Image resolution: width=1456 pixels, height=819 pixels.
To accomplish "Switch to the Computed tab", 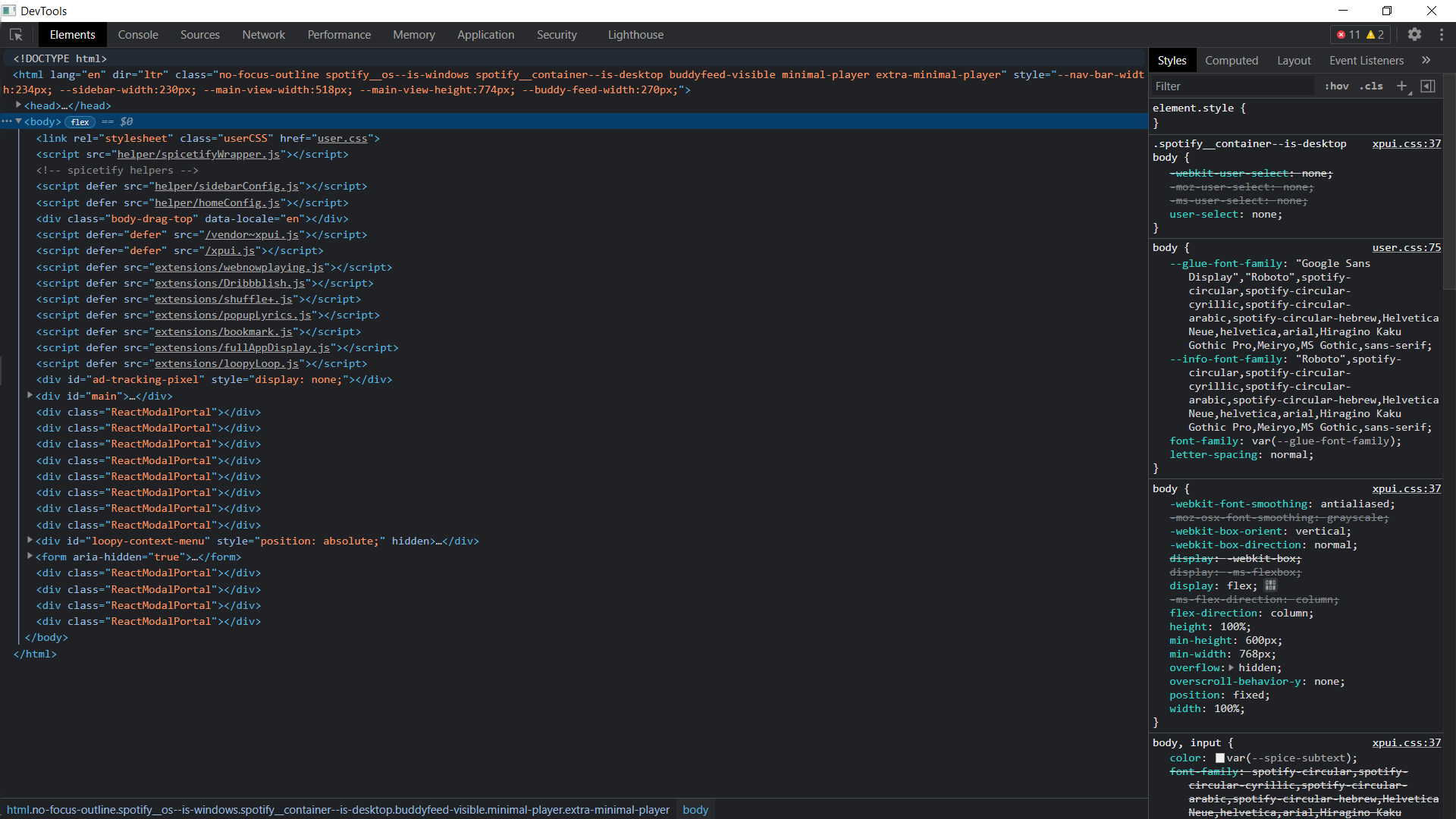I will tap(1232, 60).
